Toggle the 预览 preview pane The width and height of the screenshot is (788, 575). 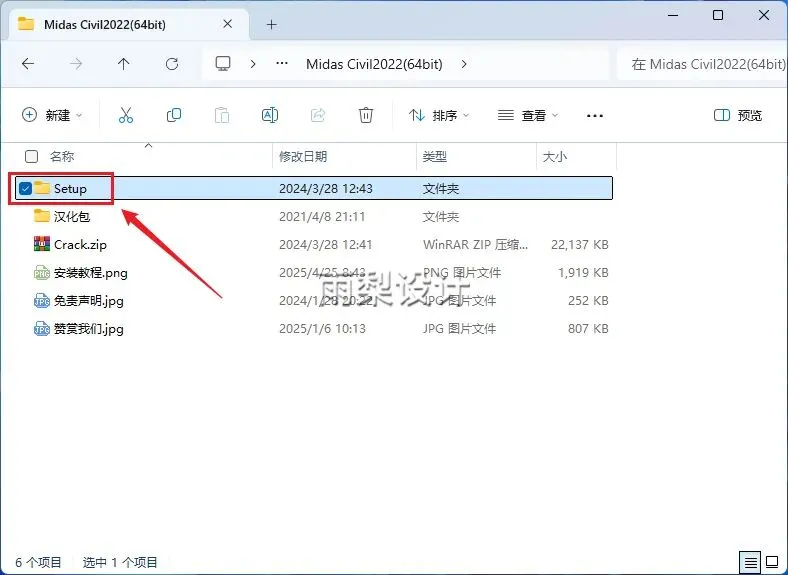coord(738,115)
